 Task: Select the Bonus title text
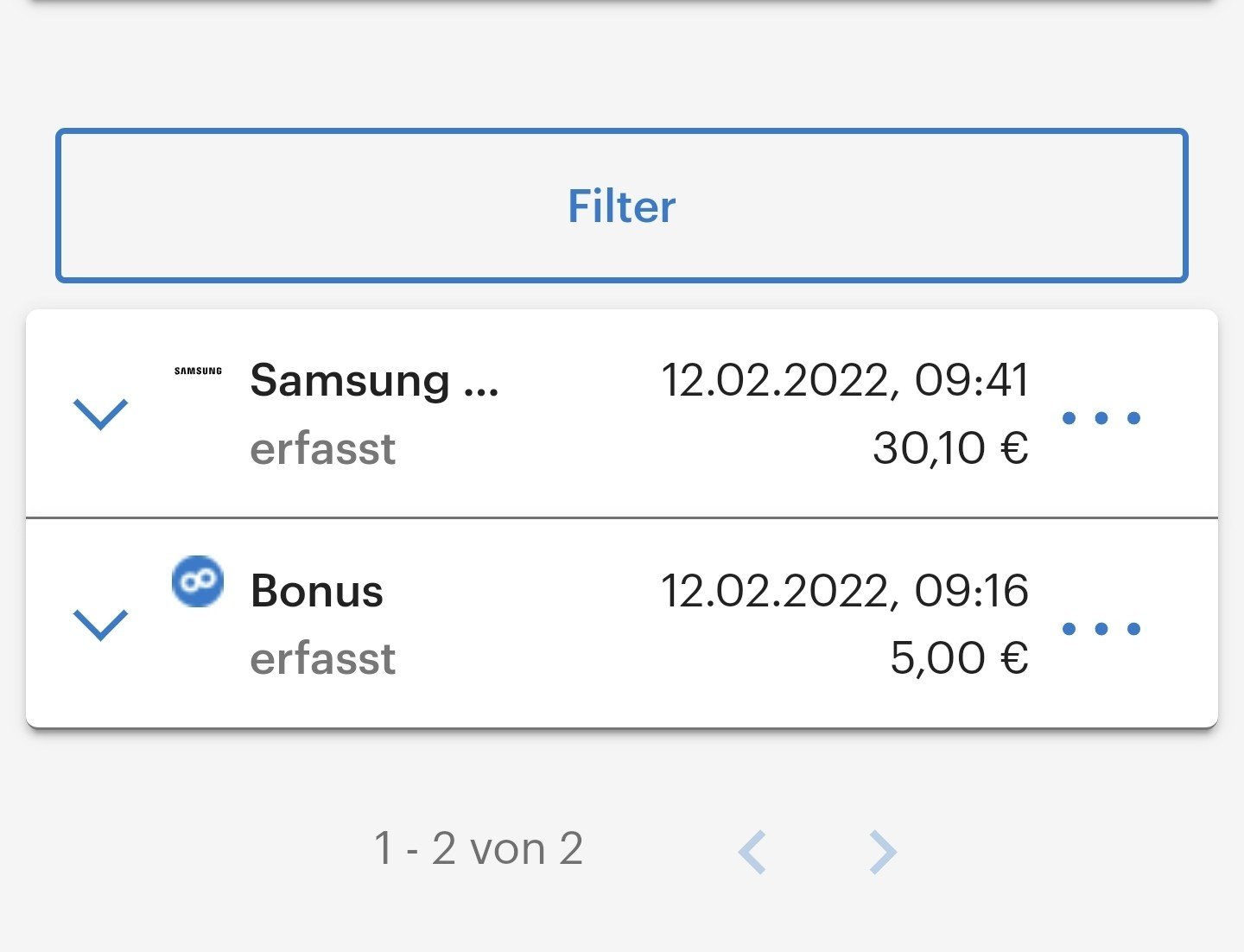coord(316,592)
